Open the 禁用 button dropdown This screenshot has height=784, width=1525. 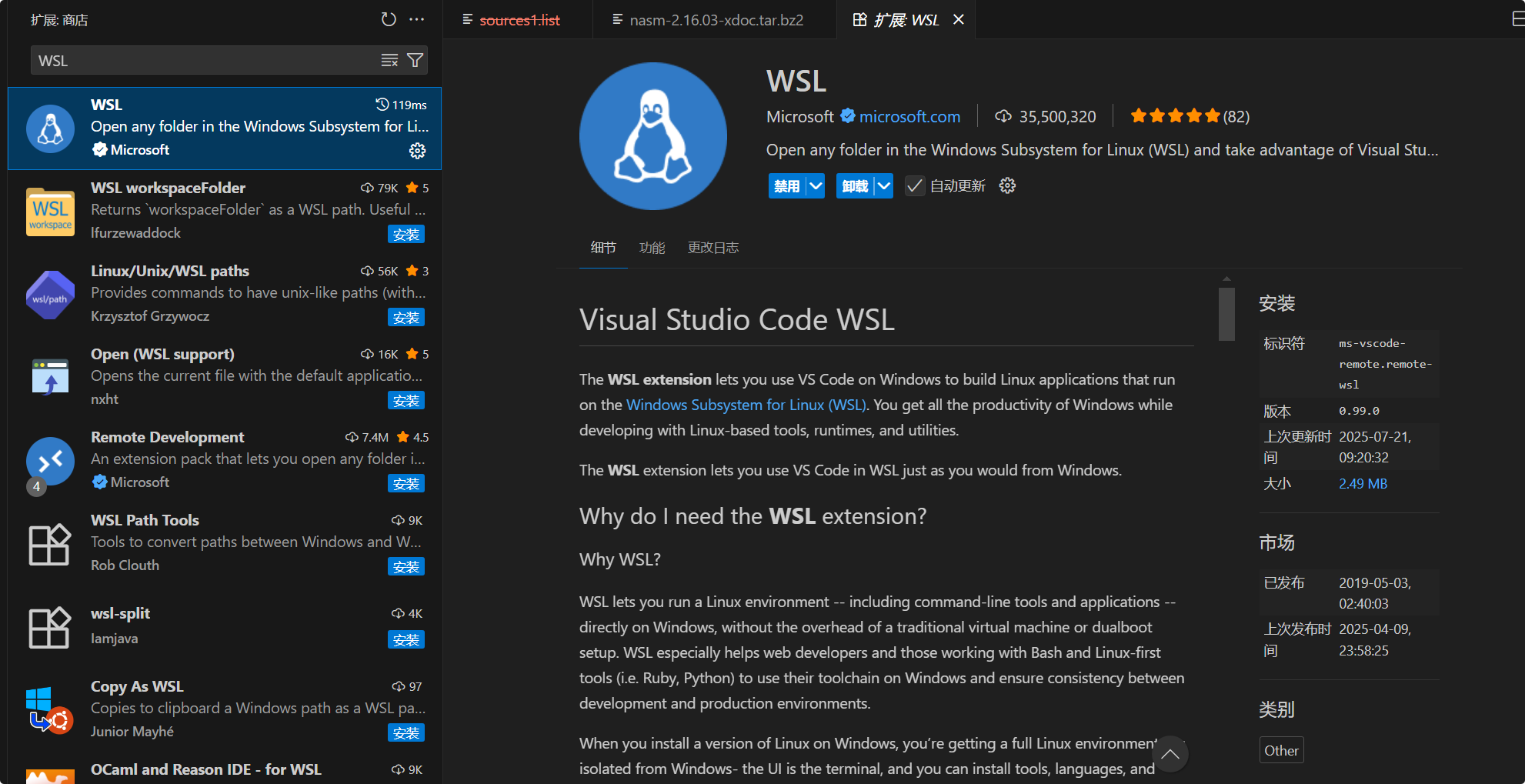[x=816, y=185]
